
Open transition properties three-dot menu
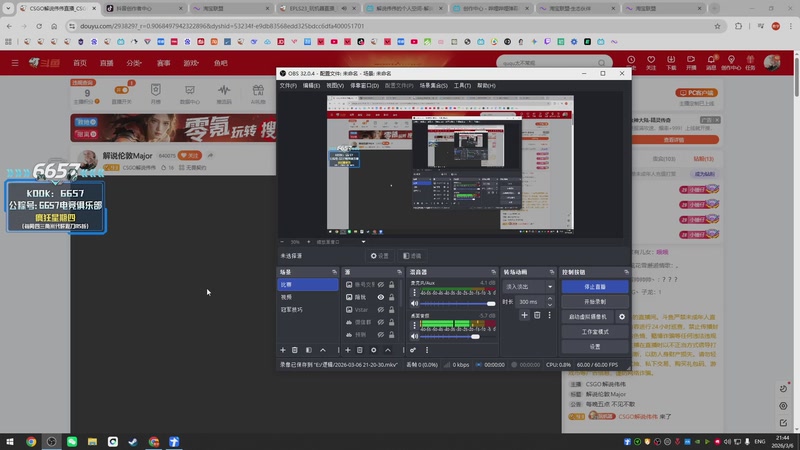549,315
